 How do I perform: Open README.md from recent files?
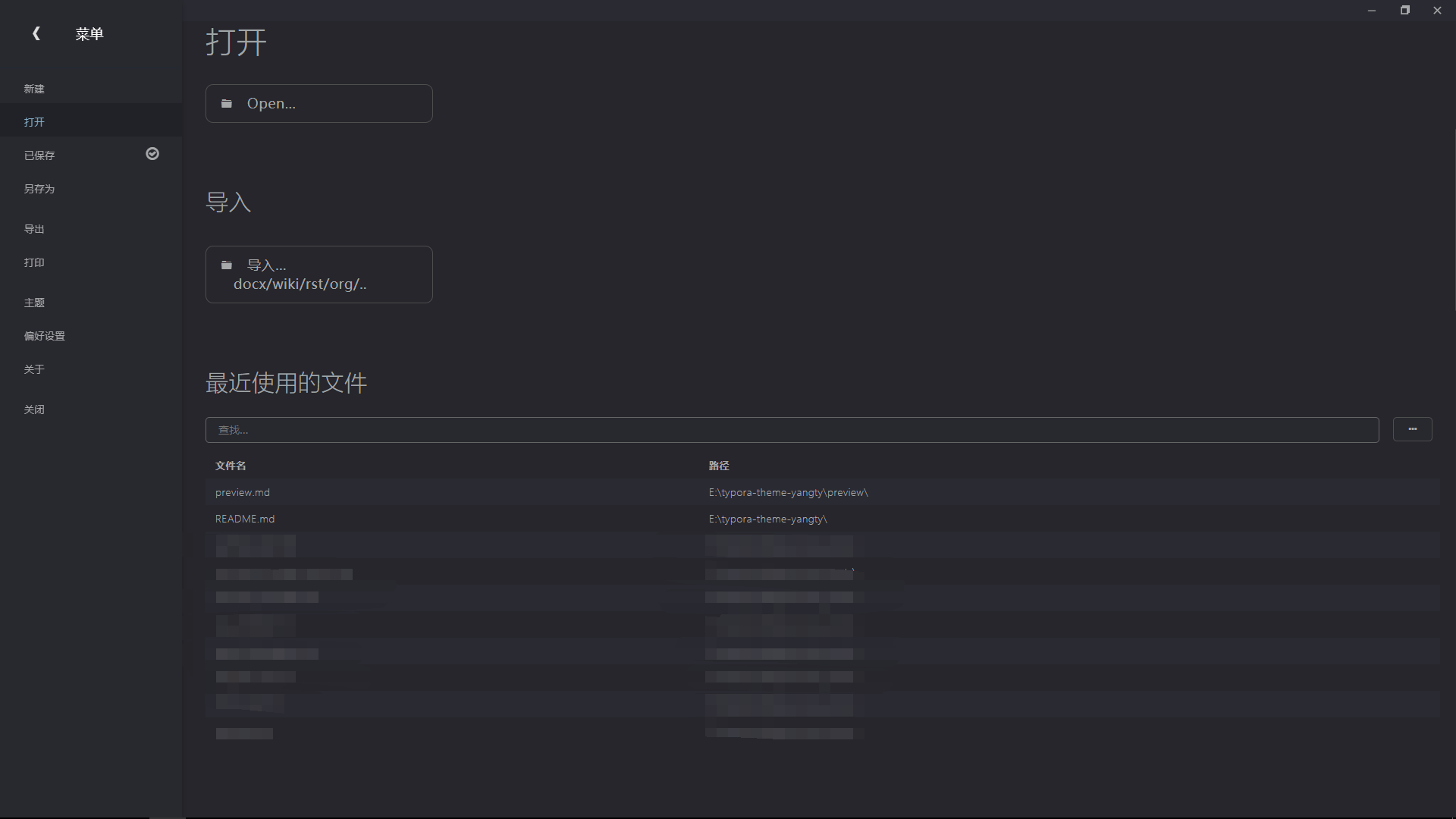pos(245,519)
